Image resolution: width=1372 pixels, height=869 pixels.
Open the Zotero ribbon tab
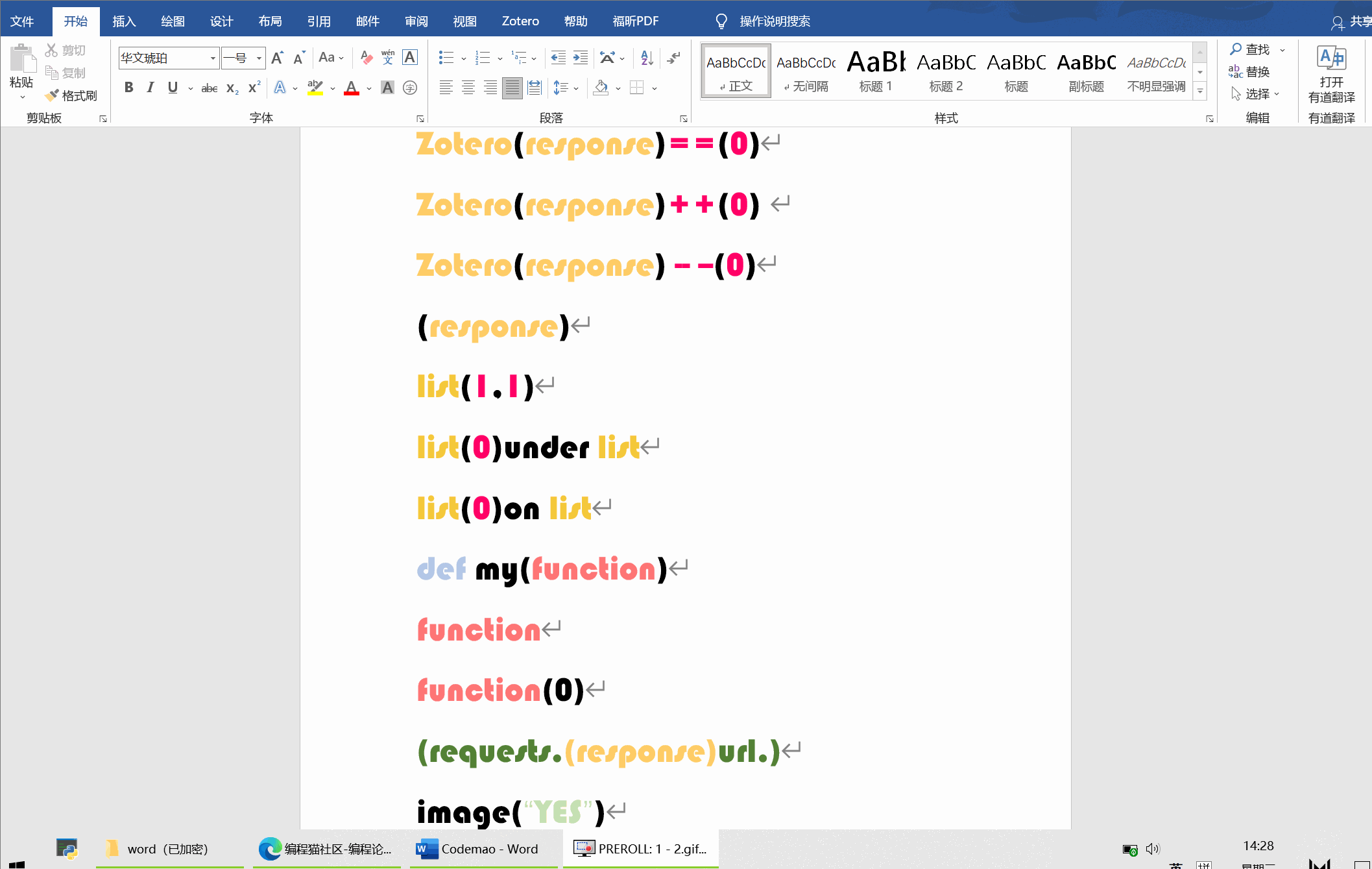pyautogui.click(x=520, y=21)
